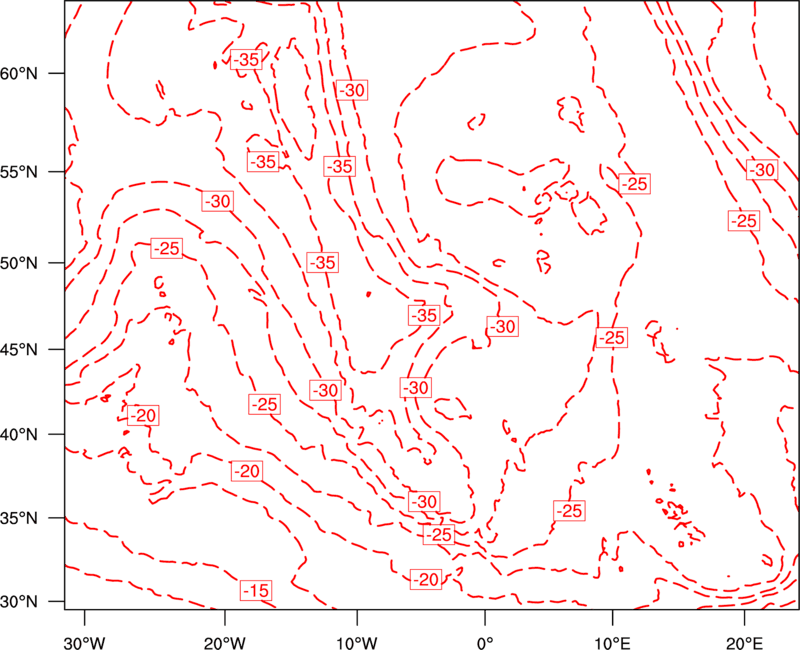Click the -20 contour label near 41°N, 26°W
The image size is (800, 650).
coord(143,415)
